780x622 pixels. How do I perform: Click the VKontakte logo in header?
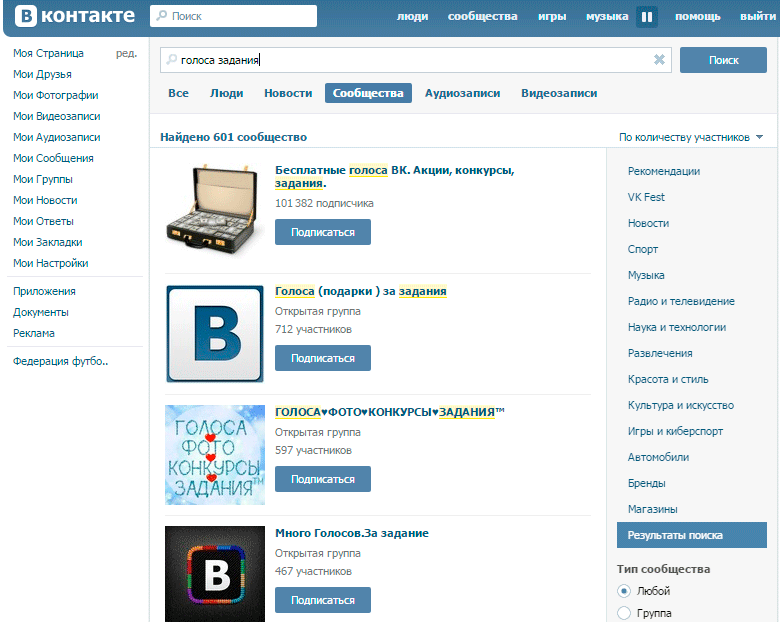[x=75, y=16]
